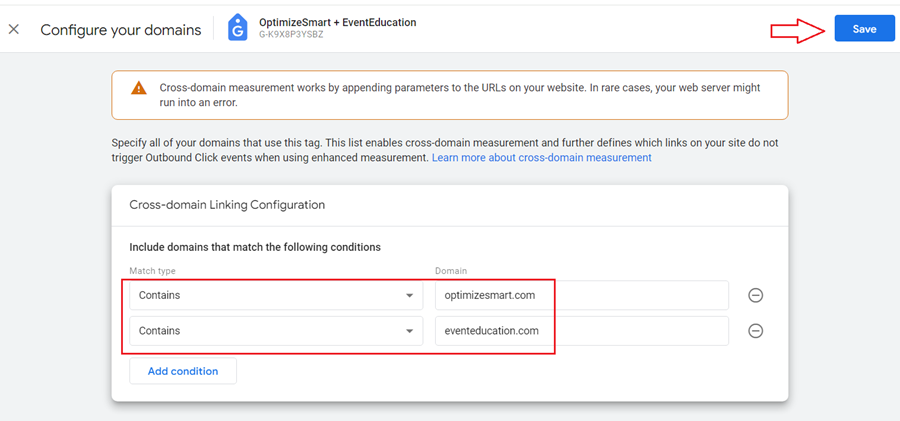Open Learn more about cross-domain measurement link
The width and height of the screenshot is (900, 421).
click(x=541, y=157)
